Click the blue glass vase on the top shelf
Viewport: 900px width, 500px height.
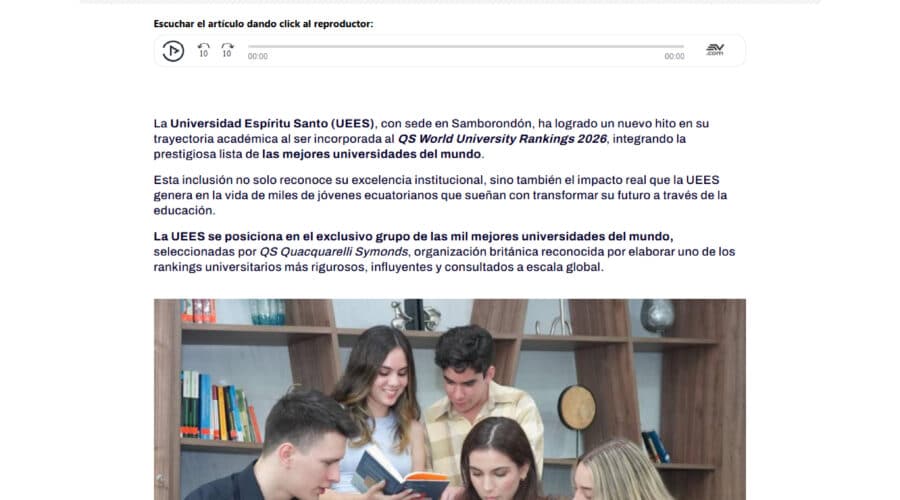point(267,311)
